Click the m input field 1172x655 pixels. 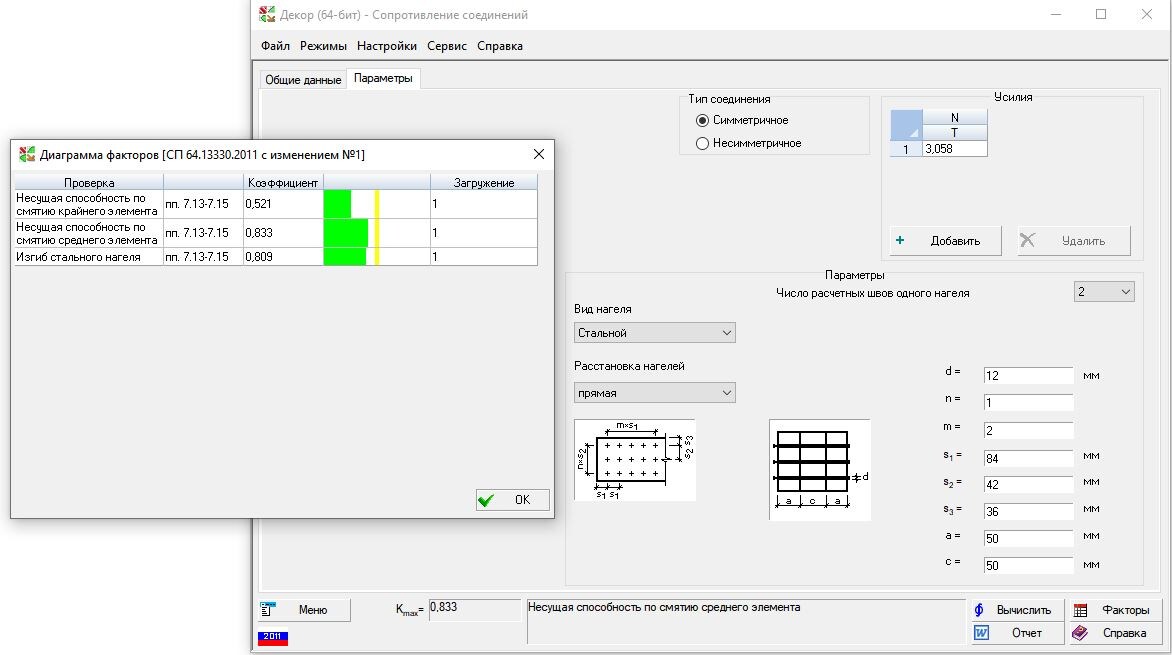pyautogui.click(x=1028, y=430)
